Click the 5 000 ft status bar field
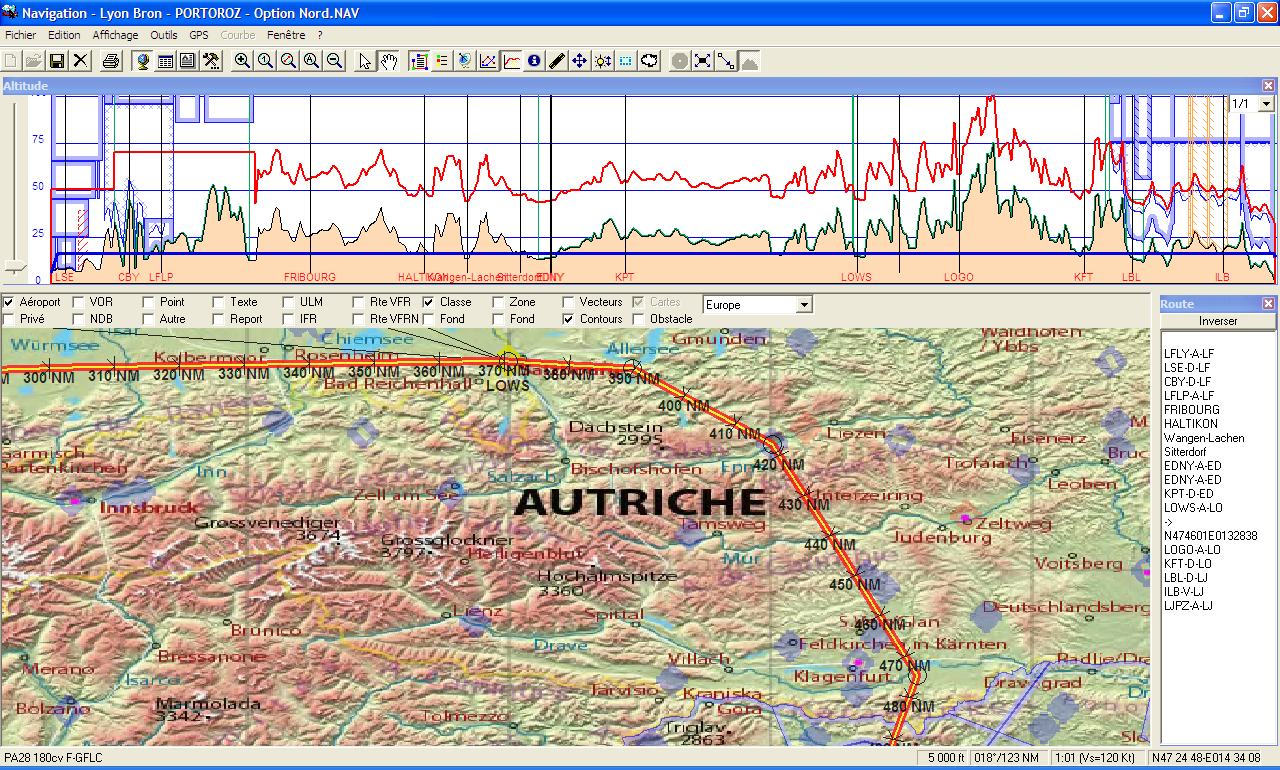The height and width of the screenshot is (770, 1280). point(945,758)
